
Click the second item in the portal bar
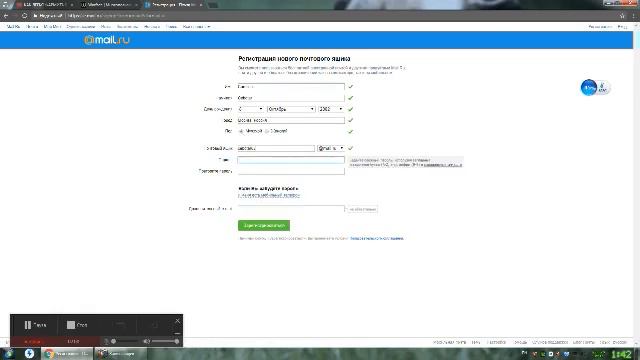[x=32, y=27]
